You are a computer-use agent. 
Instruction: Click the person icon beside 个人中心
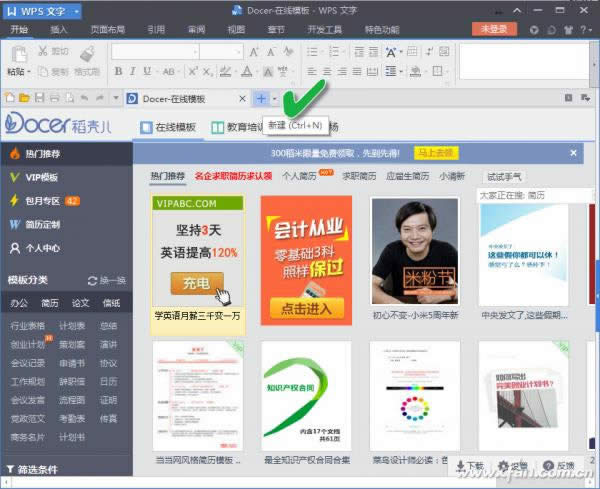click(15, 248)
